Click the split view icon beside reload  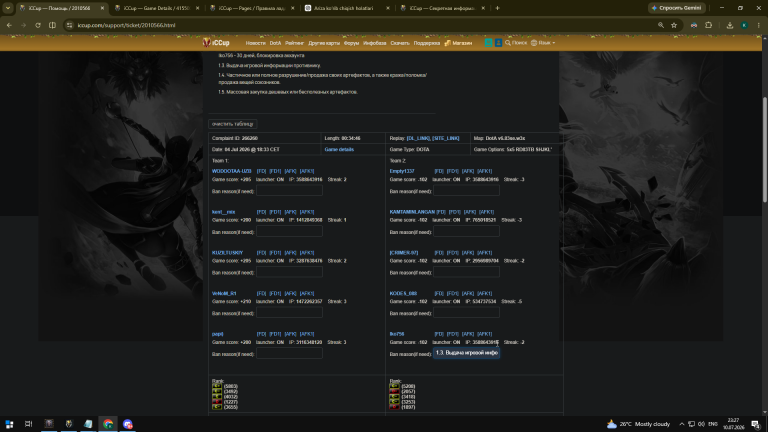[x=52, y=25]
